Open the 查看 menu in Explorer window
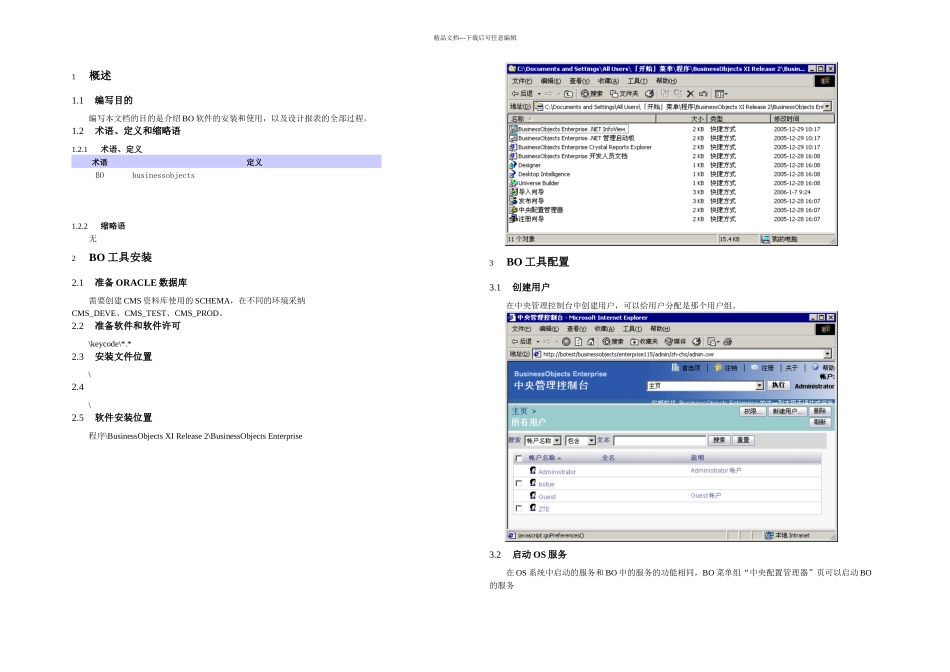 579,81
